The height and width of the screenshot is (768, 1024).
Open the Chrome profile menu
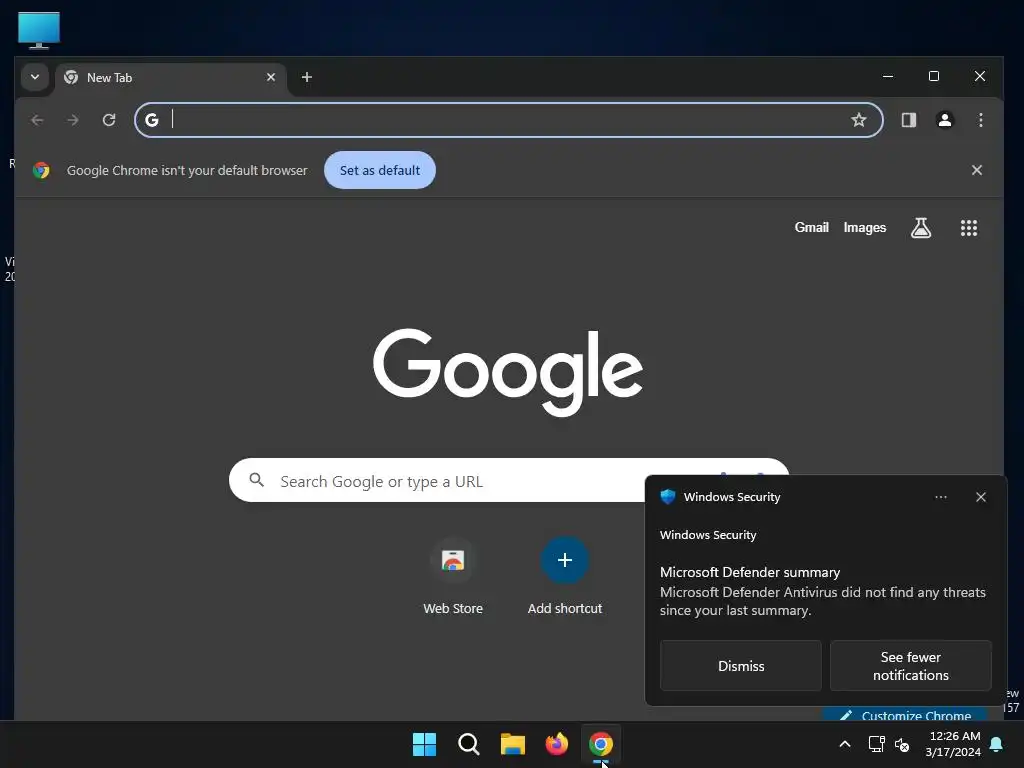tap(944, 120)
